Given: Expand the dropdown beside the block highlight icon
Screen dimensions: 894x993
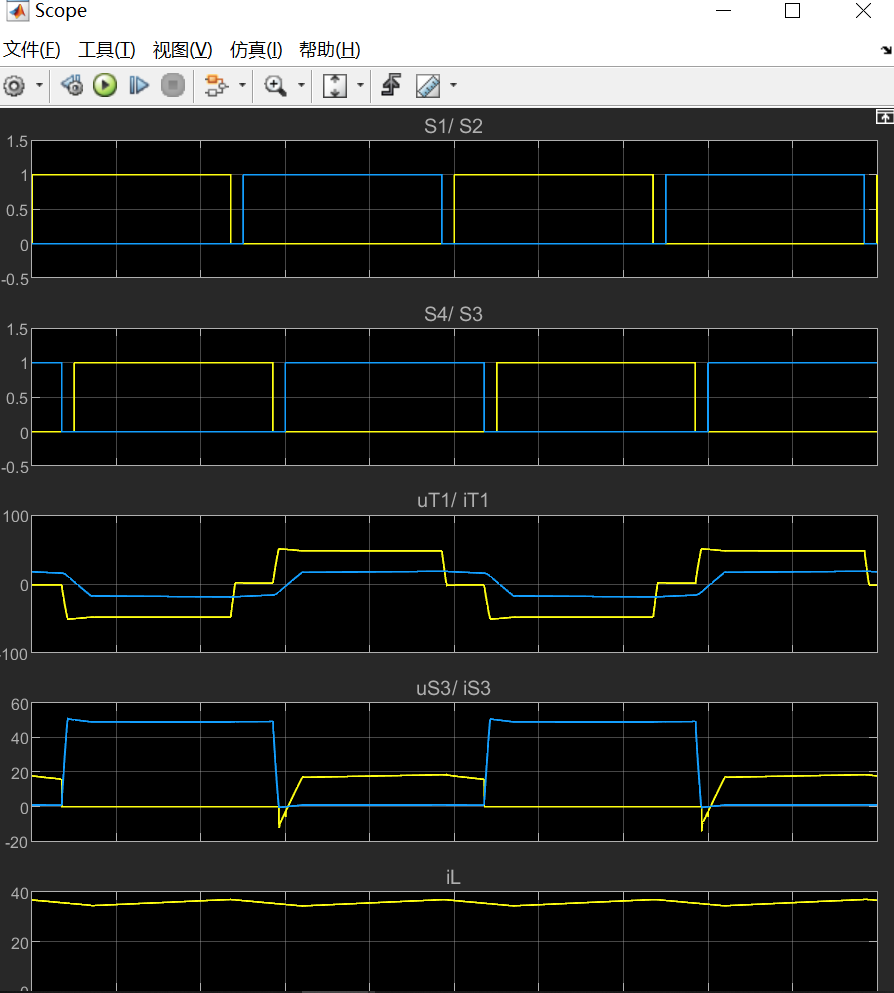Looking at the screenshot, I should 242,85.
